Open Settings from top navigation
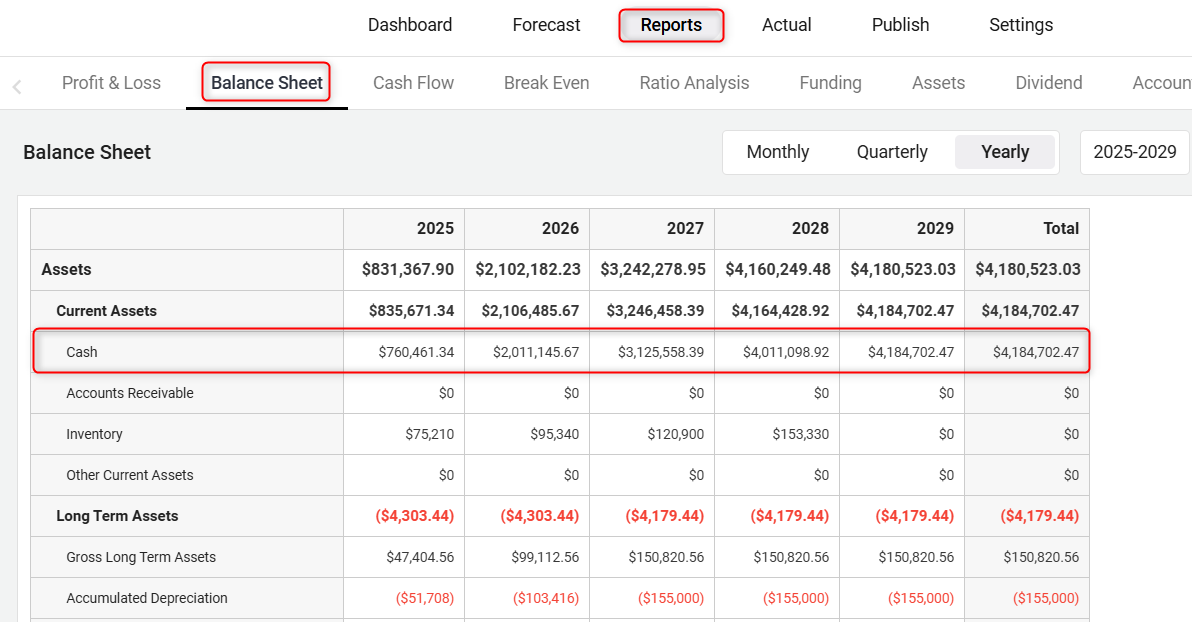The height and width of the screenshot is (622, 1192). coord(1020,25)
